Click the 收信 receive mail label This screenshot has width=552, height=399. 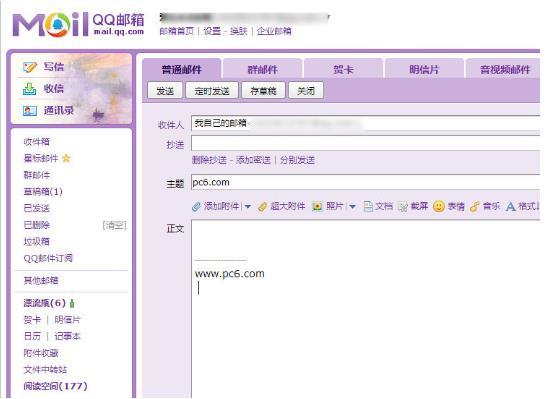click(x=54, y=88)
